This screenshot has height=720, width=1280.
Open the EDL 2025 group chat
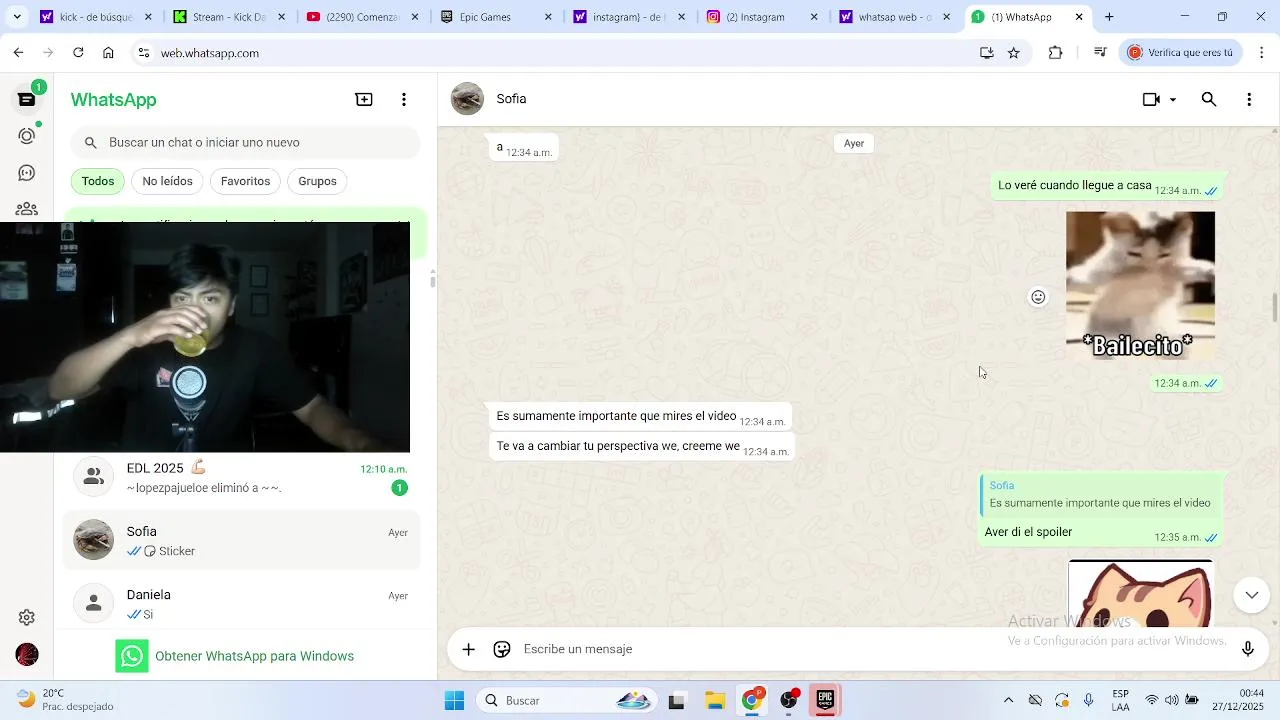[x=241, y=477]
